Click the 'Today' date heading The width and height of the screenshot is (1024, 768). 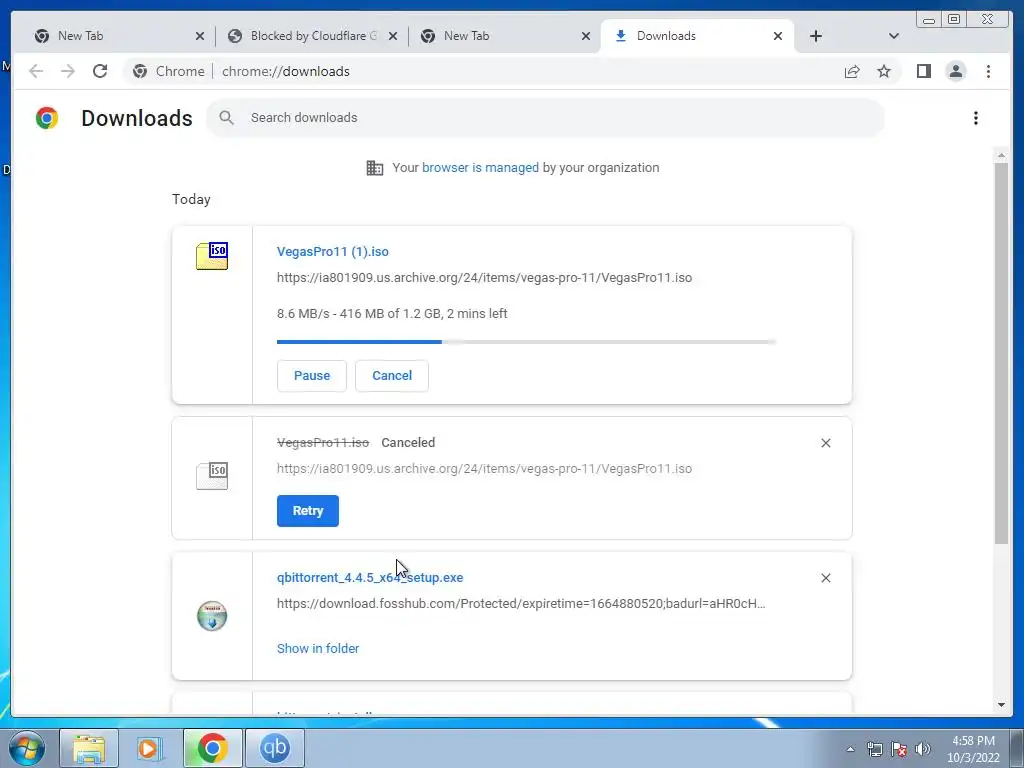191,199
